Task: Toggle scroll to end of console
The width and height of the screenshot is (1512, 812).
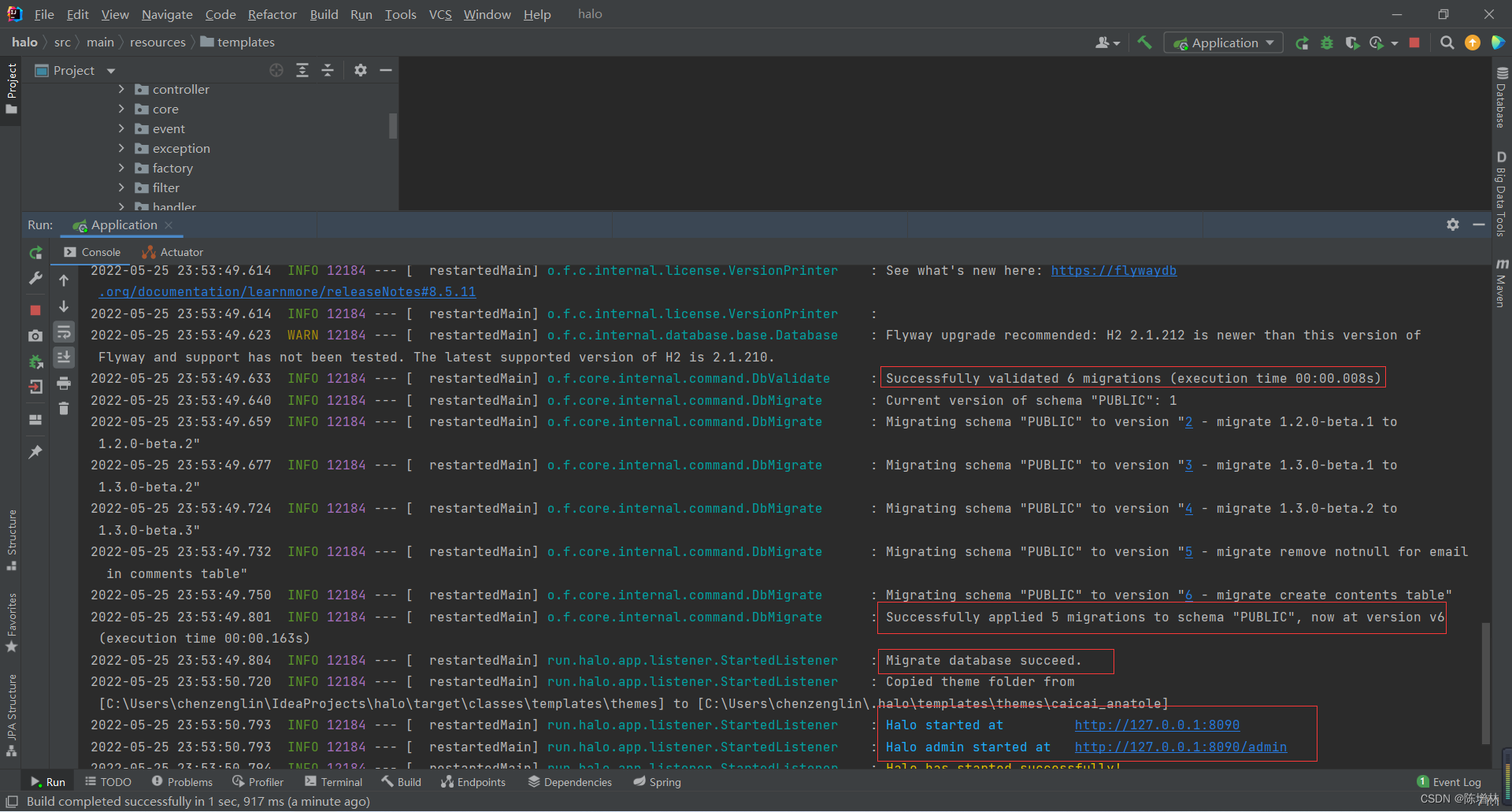Action: [x=64, y=357]
